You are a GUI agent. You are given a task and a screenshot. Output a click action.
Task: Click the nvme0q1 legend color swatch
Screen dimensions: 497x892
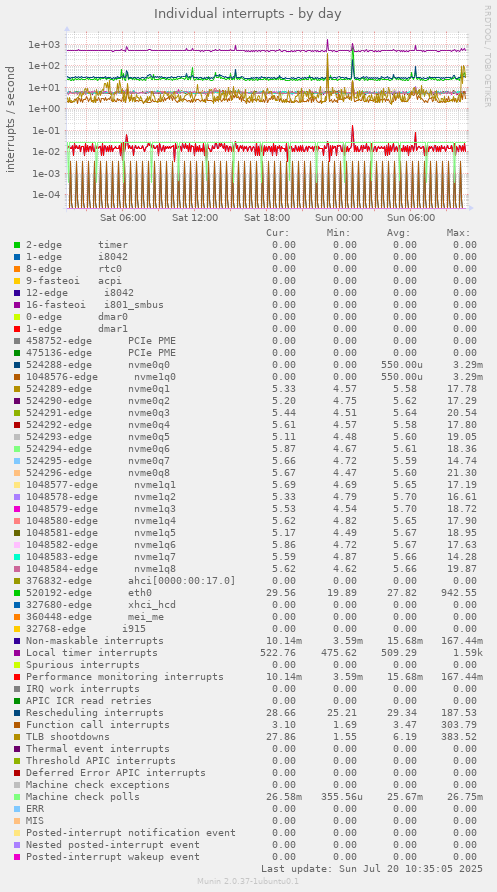coord(17,389)
